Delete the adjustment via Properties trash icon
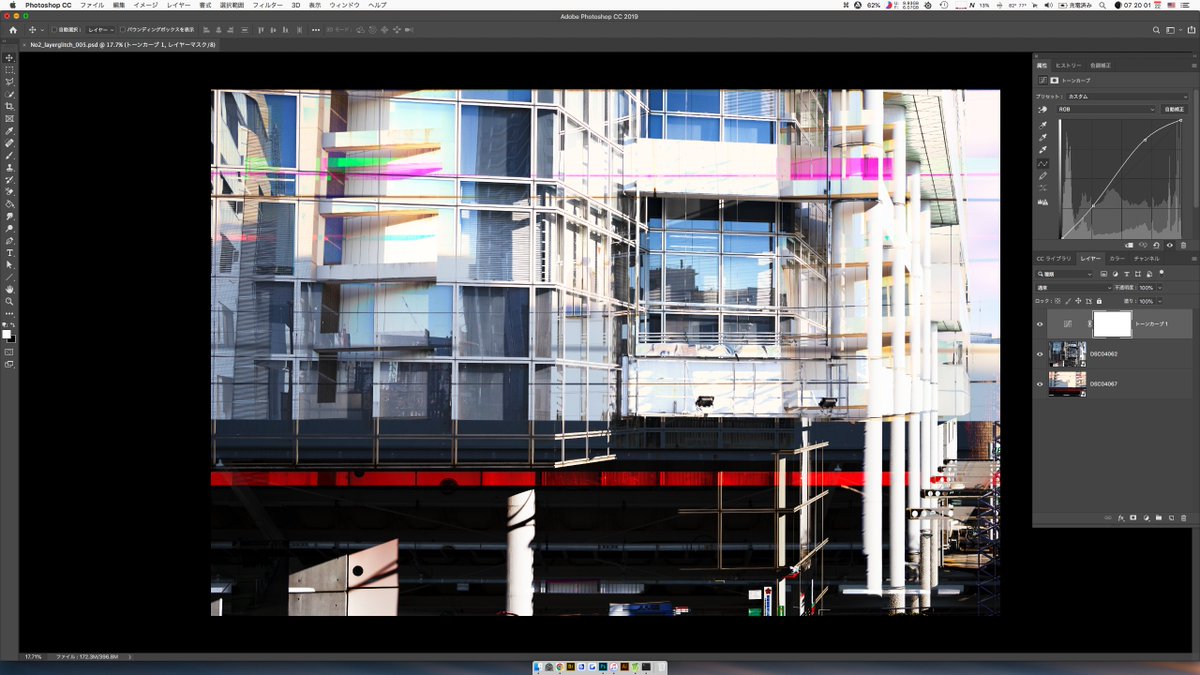The width and height of the screenshot is (1200, 675). point(1183,245)
